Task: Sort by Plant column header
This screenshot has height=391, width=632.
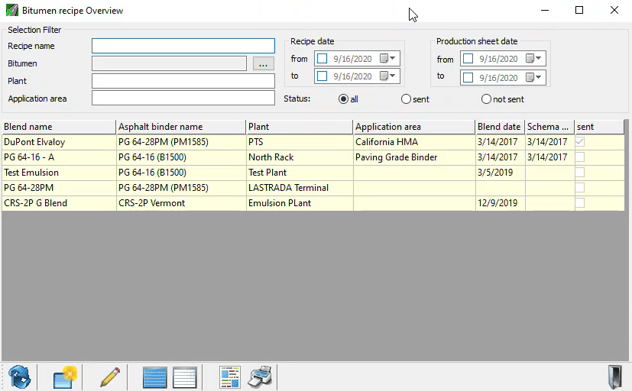Action: (x=299, y=127)
